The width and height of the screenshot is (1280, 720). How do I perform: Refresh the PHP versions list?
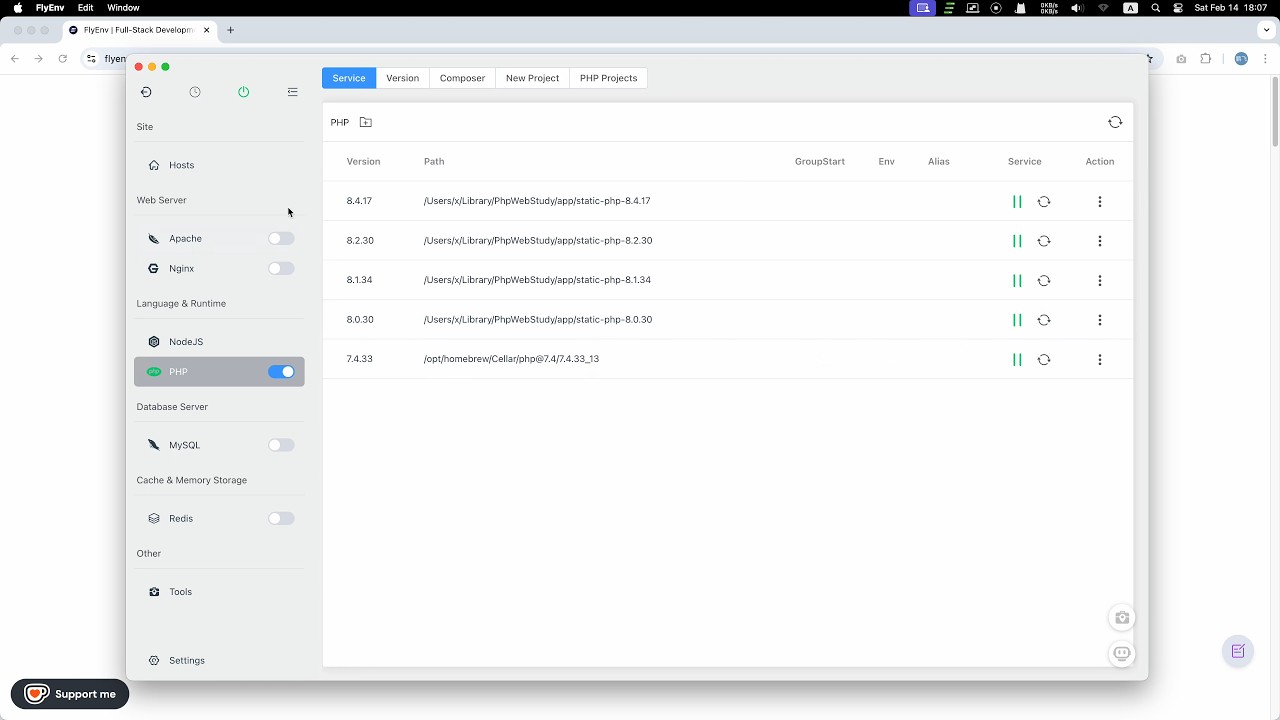tap(1115, 122)
